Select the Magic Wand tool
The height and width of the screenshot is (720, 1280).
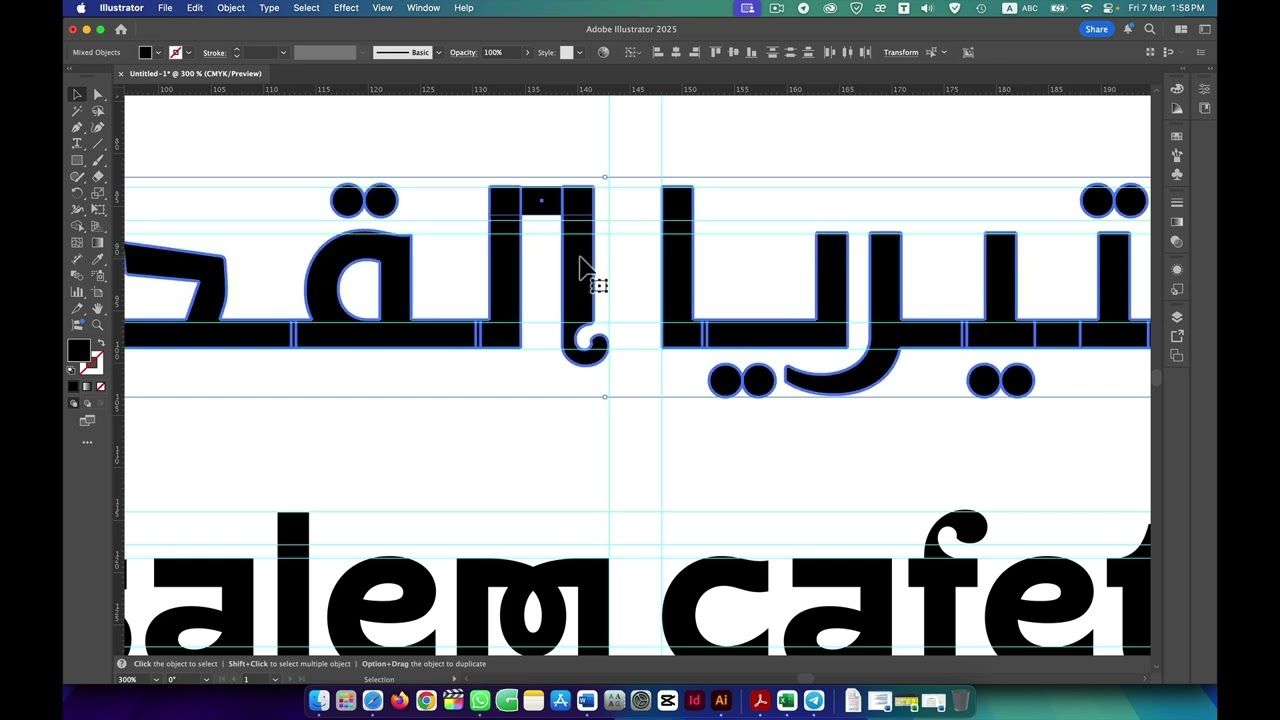(77, 111)
